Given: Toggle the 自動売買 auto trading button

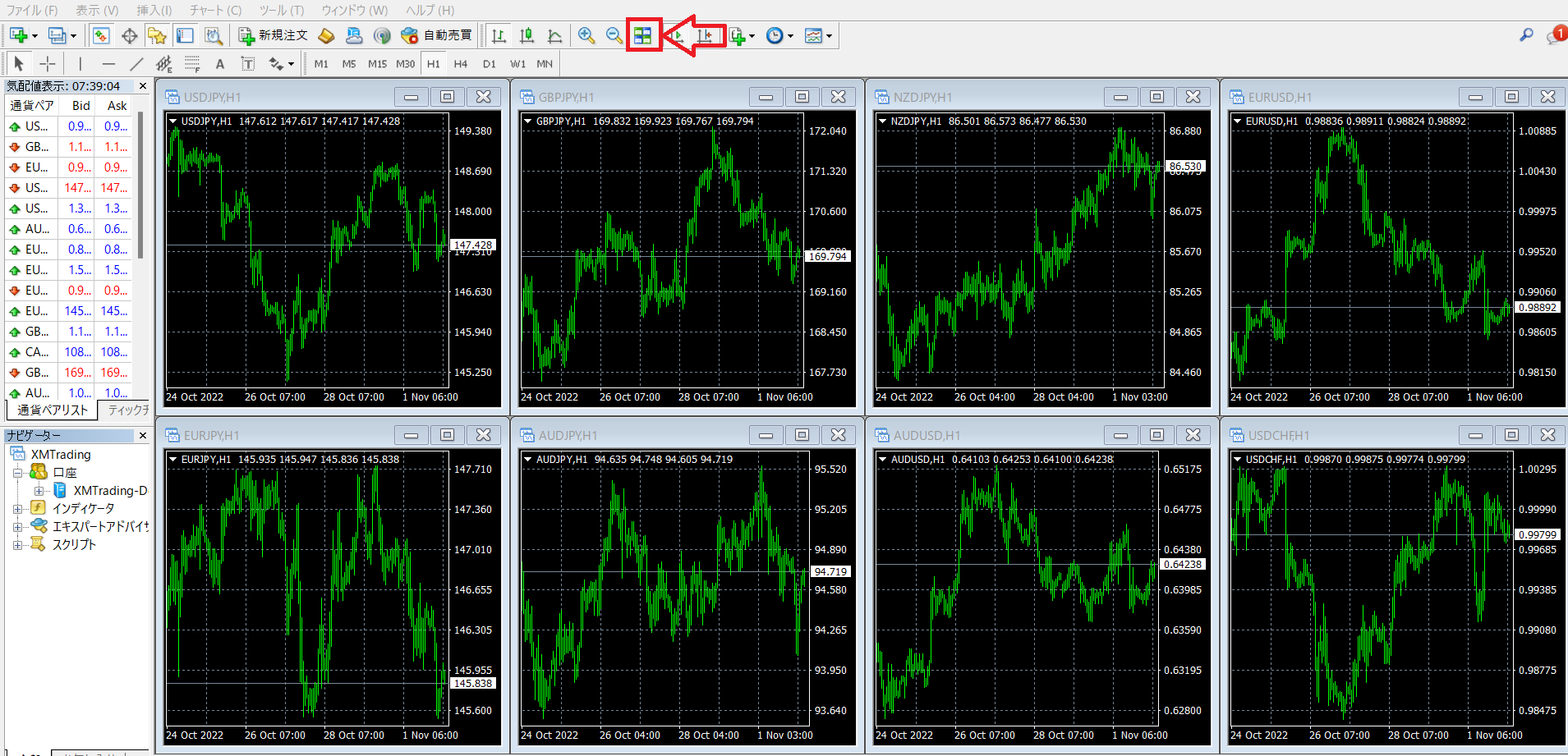Looking at the screenshot, I should click(436, 36).
